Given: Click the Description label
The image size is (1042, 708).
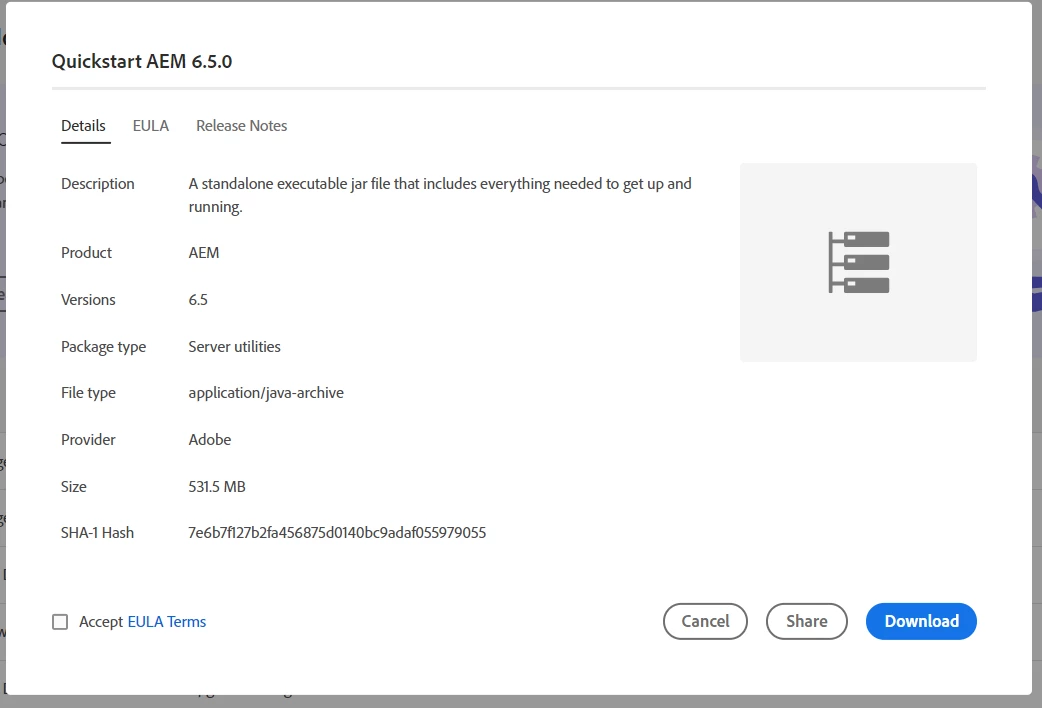Looking at the screenshot, I should tap(98, 183).
